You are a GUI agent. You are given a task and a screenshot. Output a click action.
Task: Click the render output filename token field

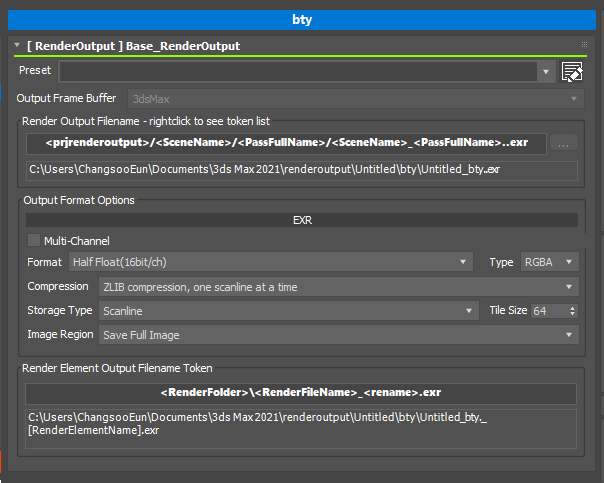click(x=286, y=144)
